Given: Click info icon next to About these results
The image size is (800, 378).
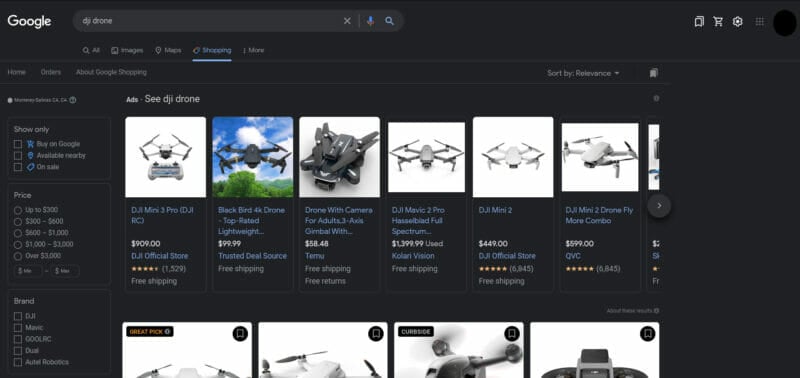Looking at the screenshot, I should tap(657, 311).
